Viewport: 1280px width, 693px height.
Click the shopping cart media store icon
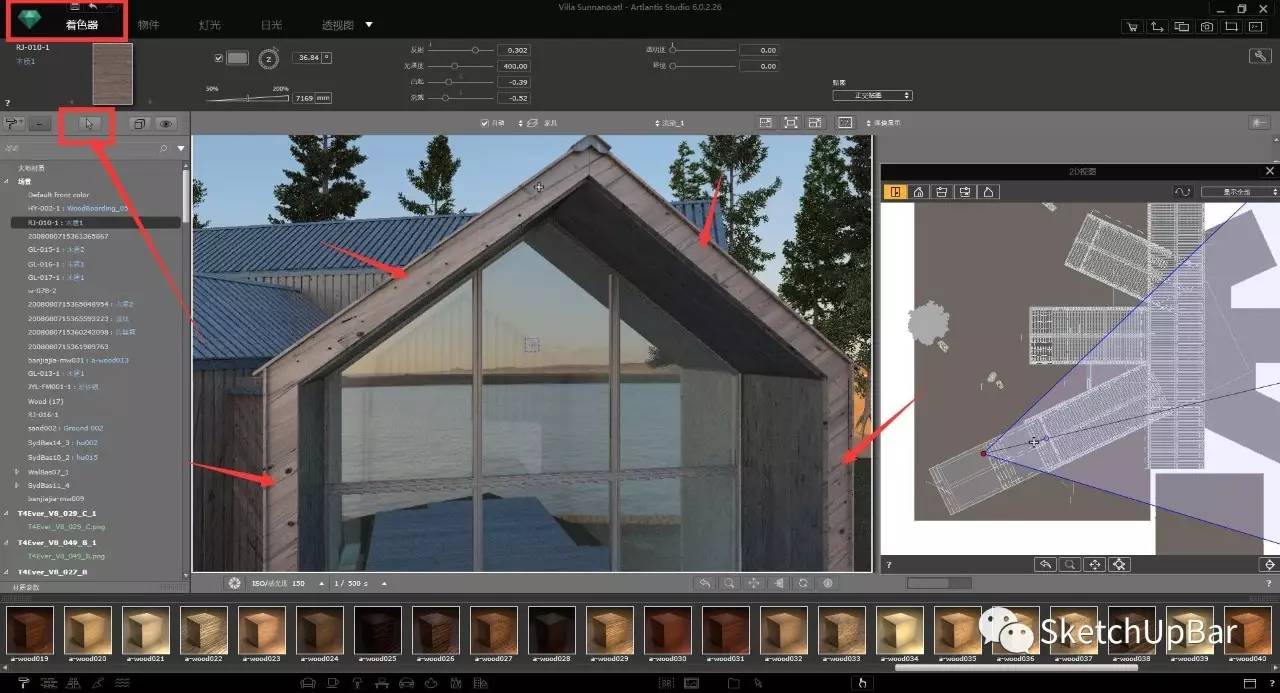coord(1132,27)
